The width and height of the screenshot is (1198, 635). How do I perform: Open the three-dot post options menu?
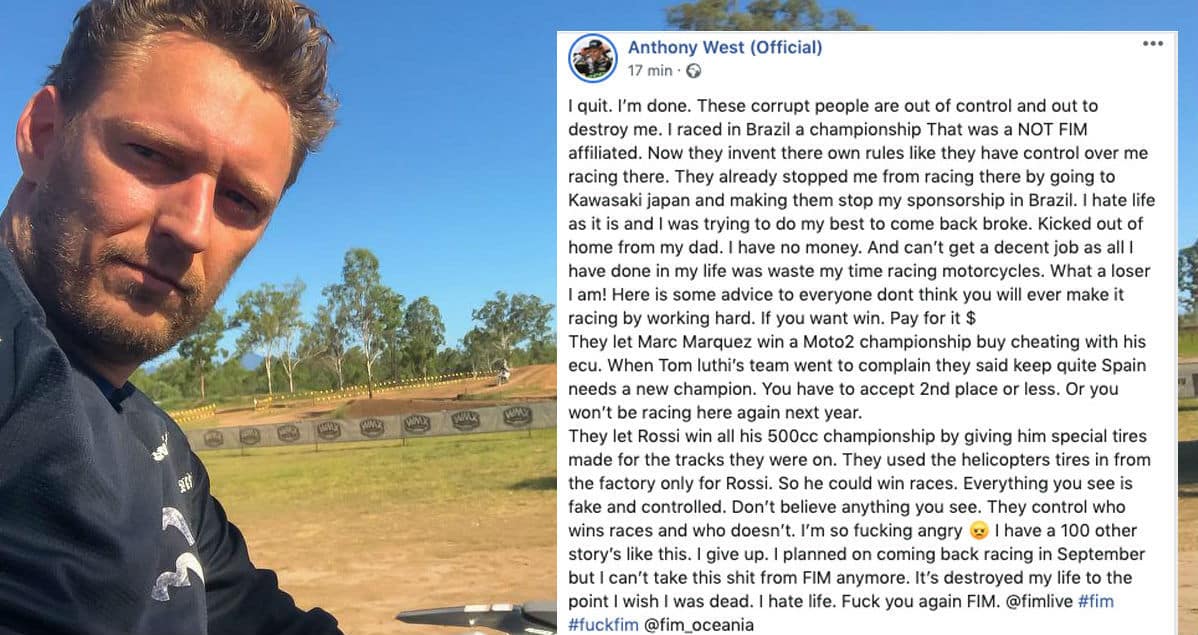pos(1153,44)
